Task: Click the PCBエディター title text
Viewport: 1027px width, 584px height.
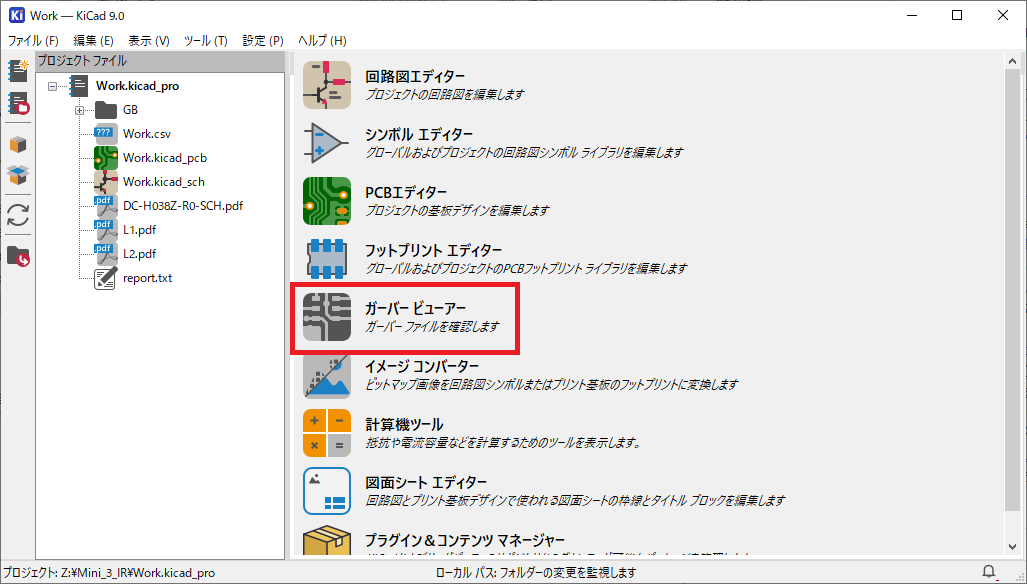Action: tap(406, 192)
